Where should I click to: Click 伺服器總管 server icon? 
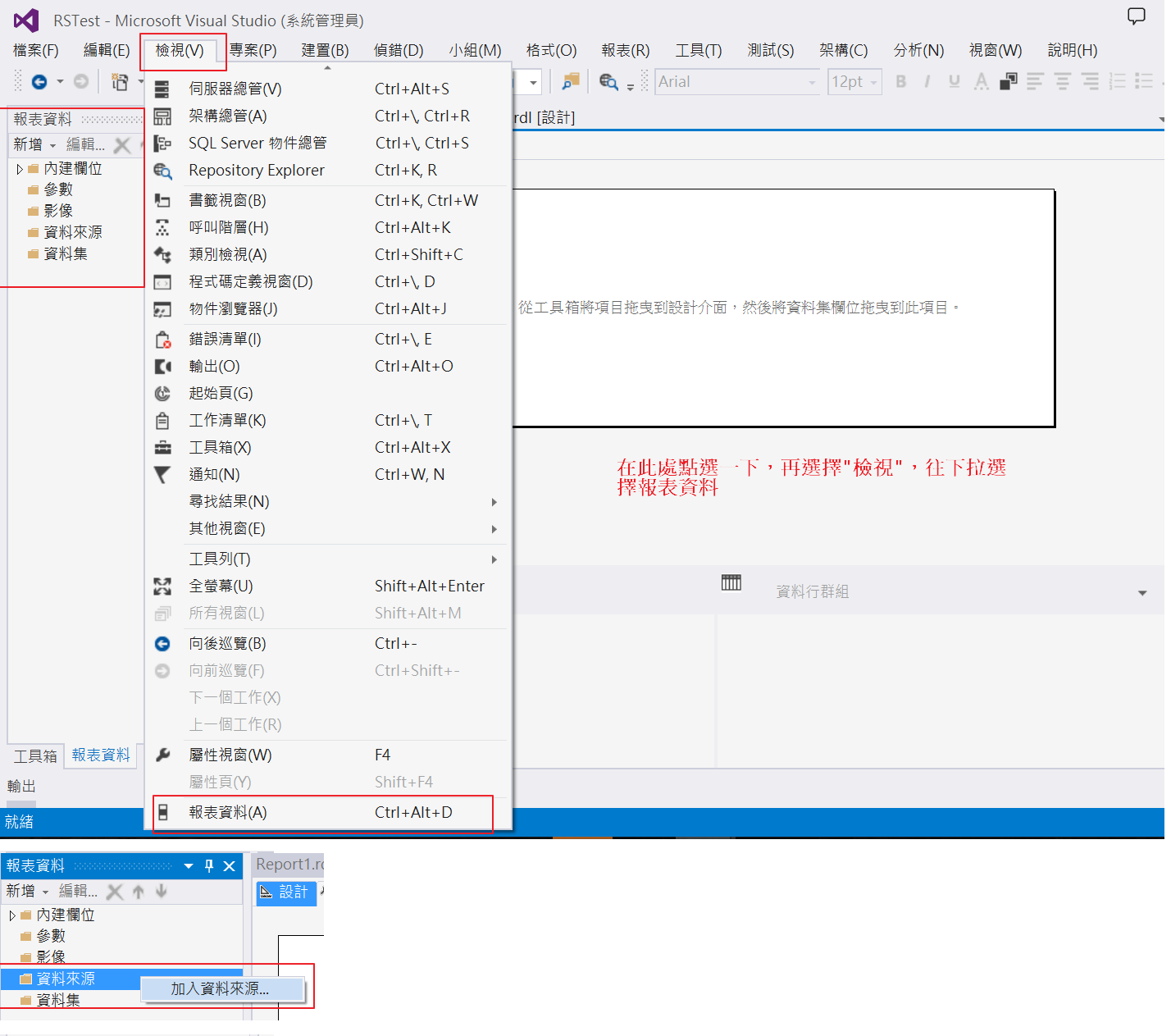point(162,89)
